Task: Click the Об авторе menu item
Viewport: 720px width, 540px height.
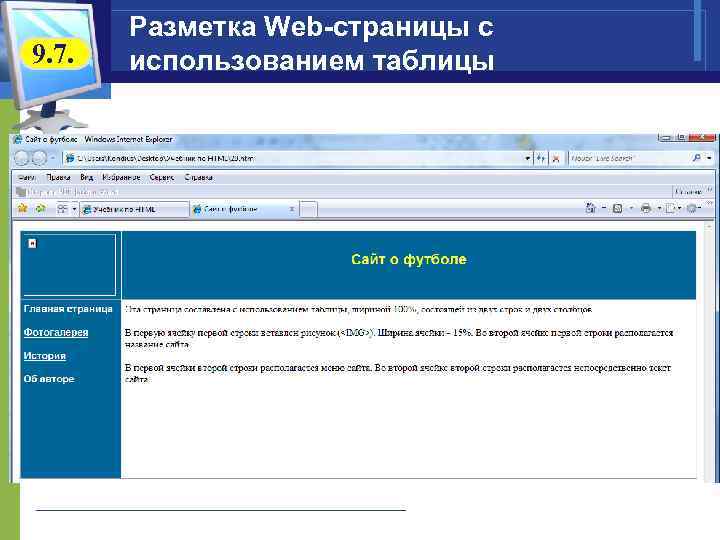Action: [49, 379]
